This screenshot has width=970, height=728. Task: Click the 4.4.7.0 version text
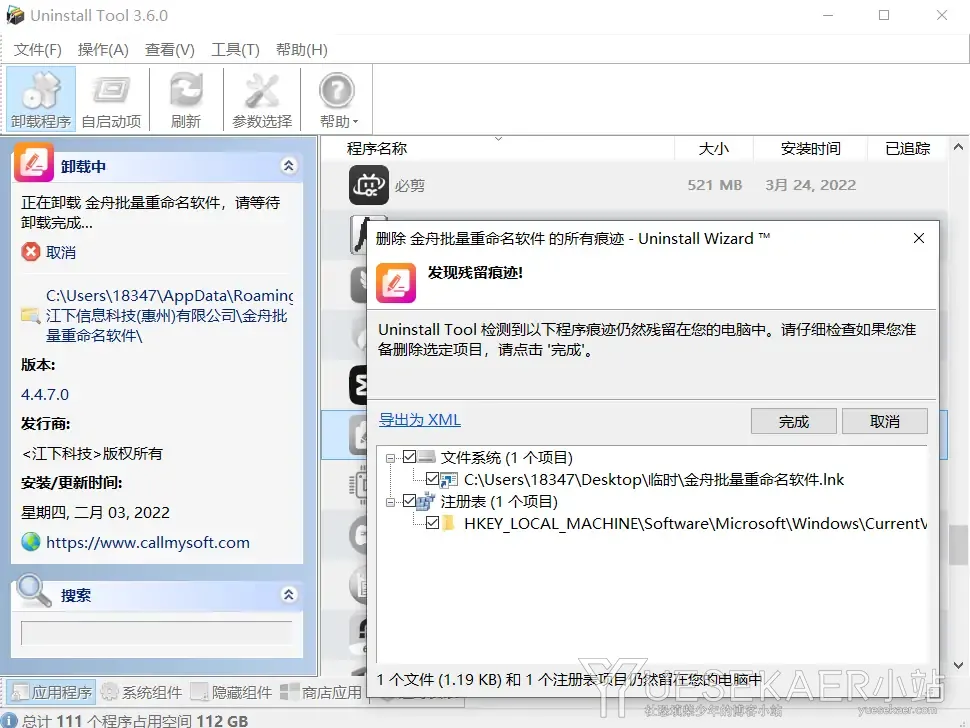click(x=45, y=395)
